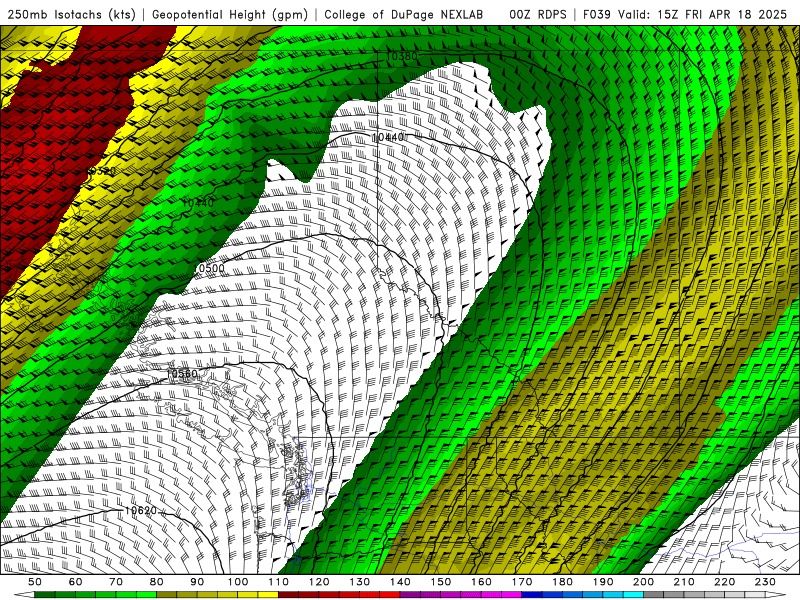This screenshot has height=600, width=800.
Task: Click the 70 value on the color scale
Action: pos(116,582)
